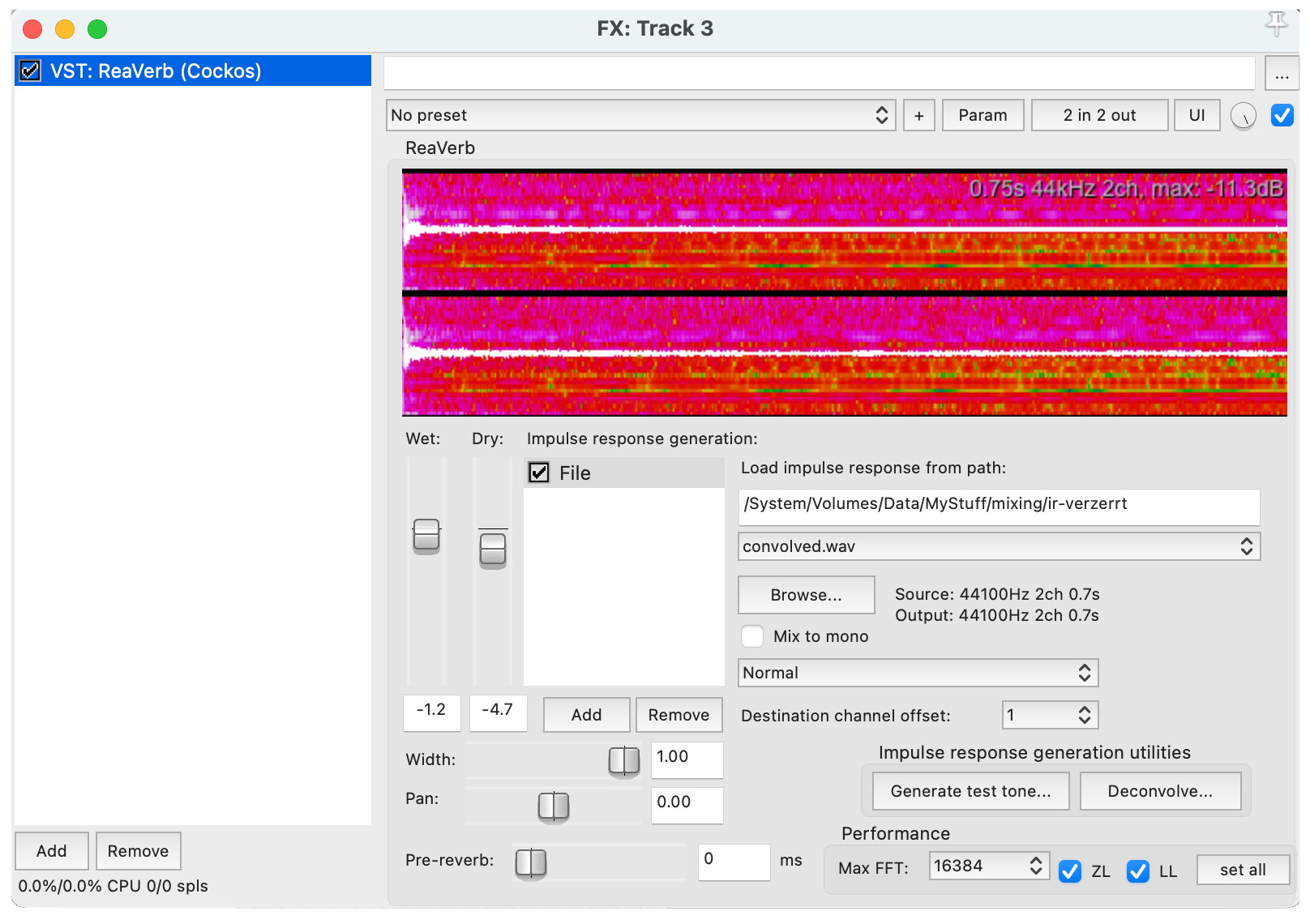The image size is (1310, 924).
Task: Click the UI button
Action: click(1197, 115)
